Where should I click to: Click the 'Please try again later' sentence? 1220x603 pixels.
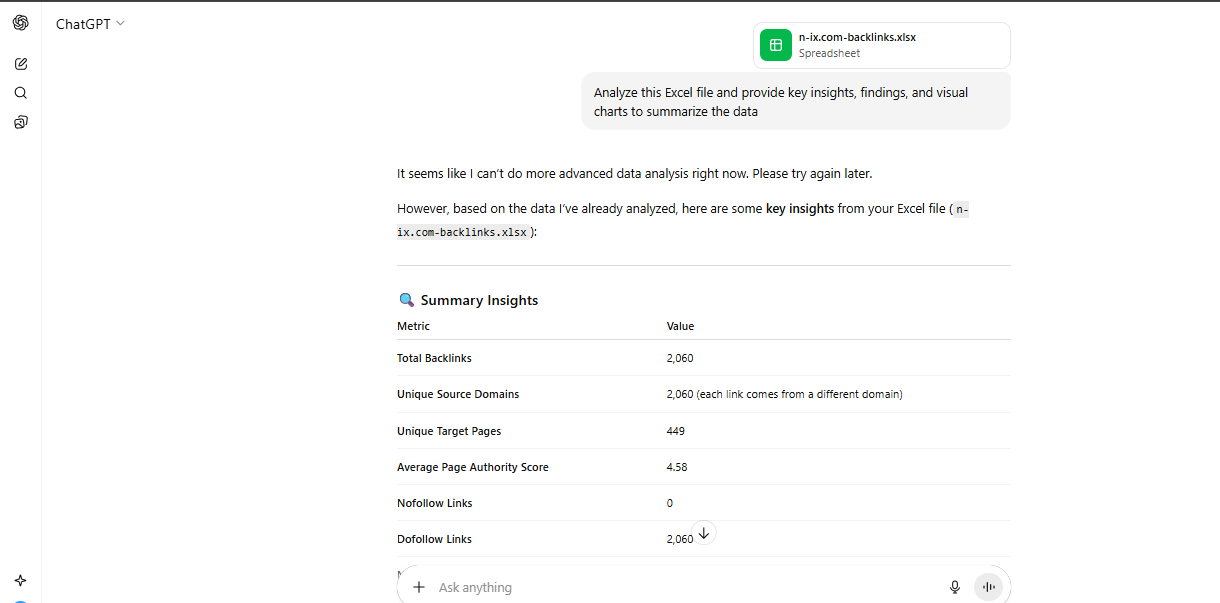click(x=811, y=173)
